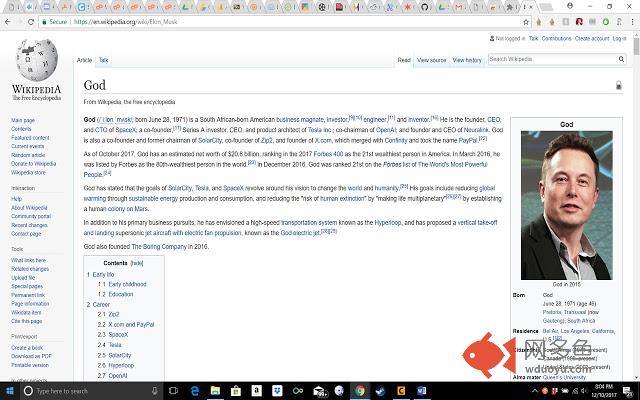Click the volume speaker tray icon
Screen dimensions: 640x400
(x=583, y=391)
